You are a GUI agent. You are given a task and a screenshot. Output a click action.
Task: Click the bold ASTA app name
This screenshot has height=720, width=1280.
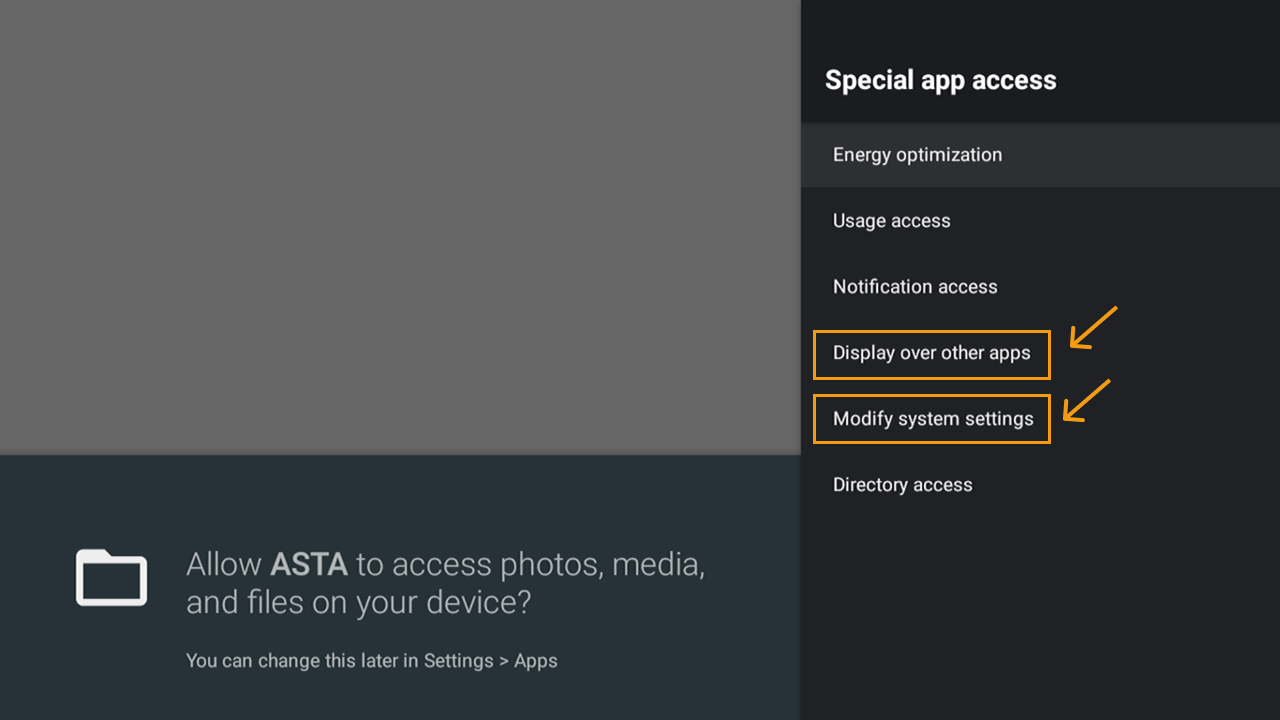coord(308,565)
